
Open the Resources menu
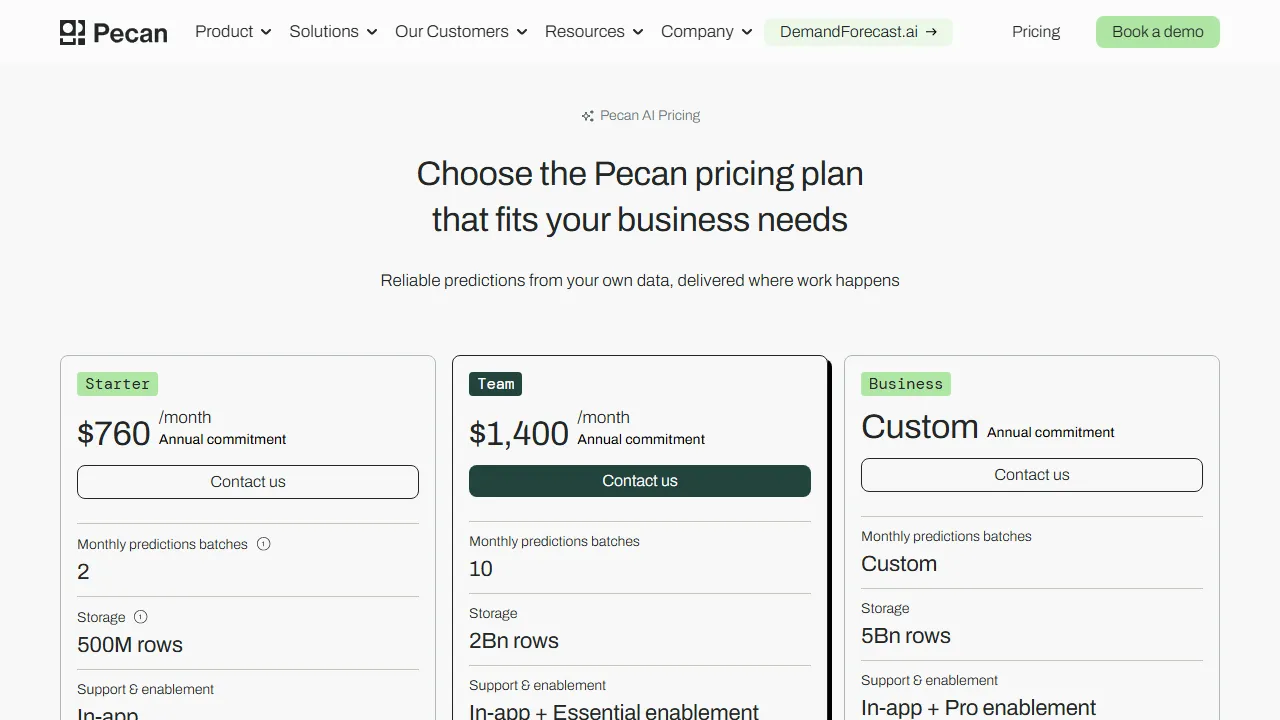pos(594,32)
